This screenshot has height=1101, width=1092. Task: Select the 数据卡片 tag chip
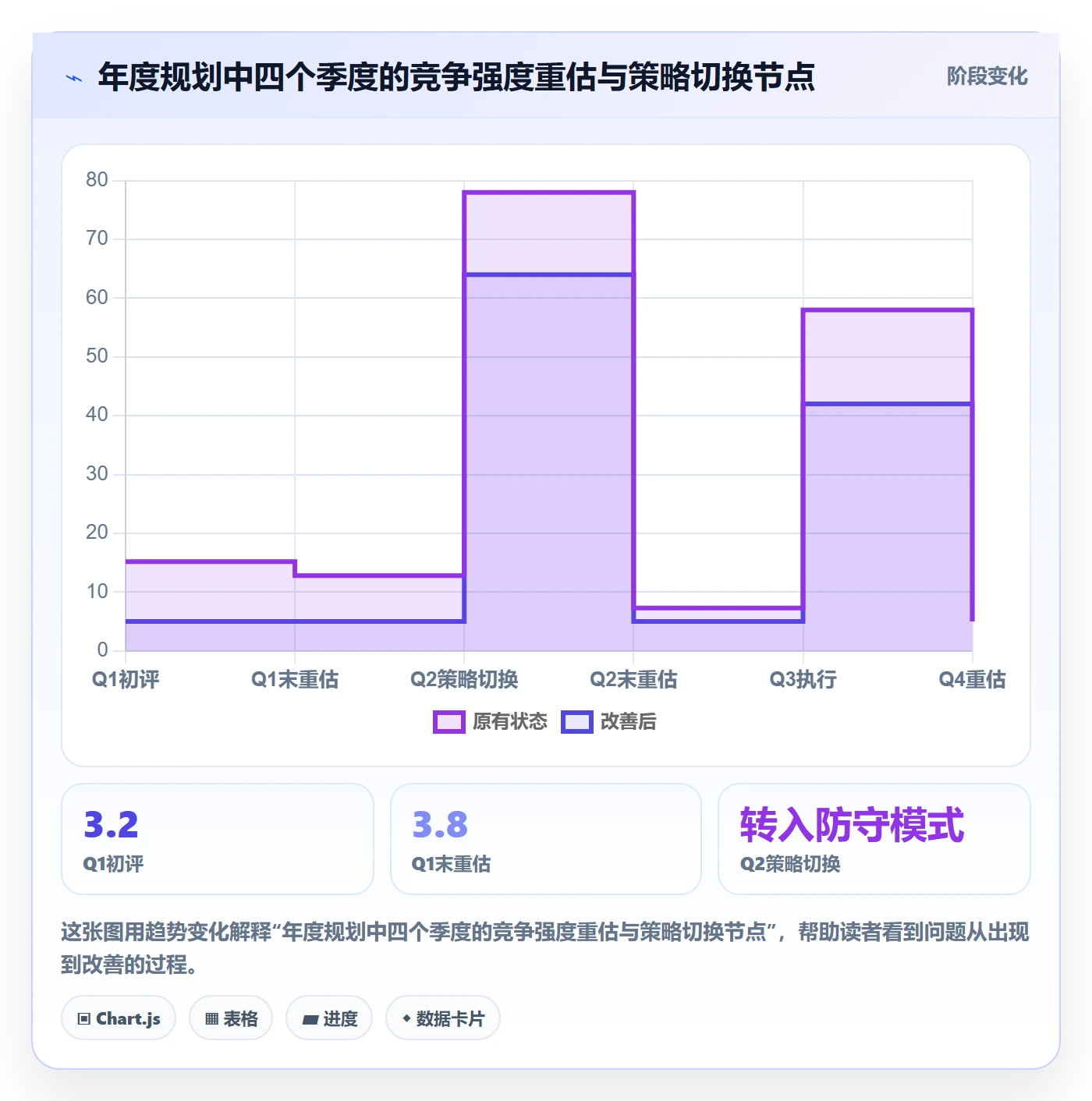442,1018
